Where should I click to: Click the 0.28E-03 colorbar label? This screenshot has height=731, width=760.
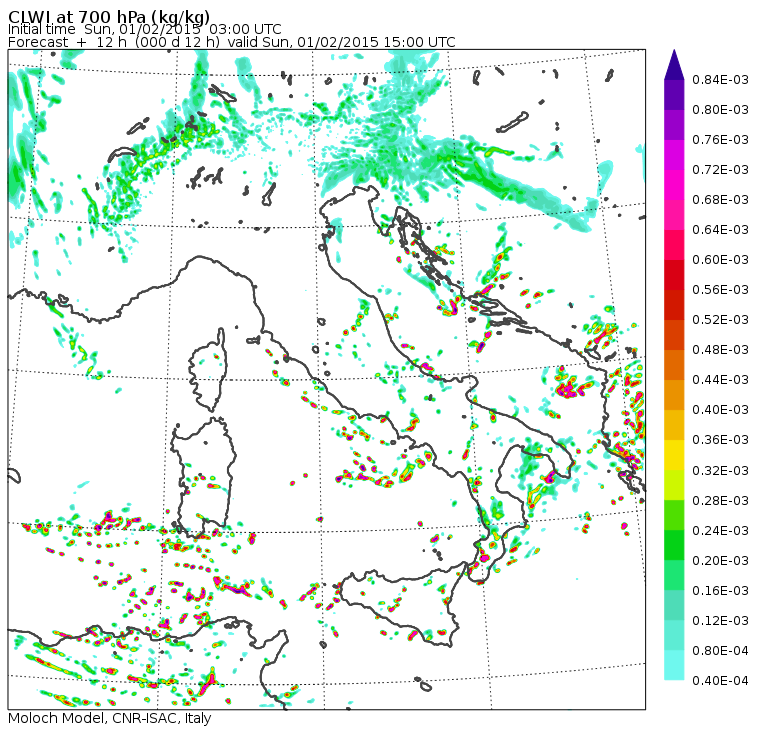tap(720, 500)
